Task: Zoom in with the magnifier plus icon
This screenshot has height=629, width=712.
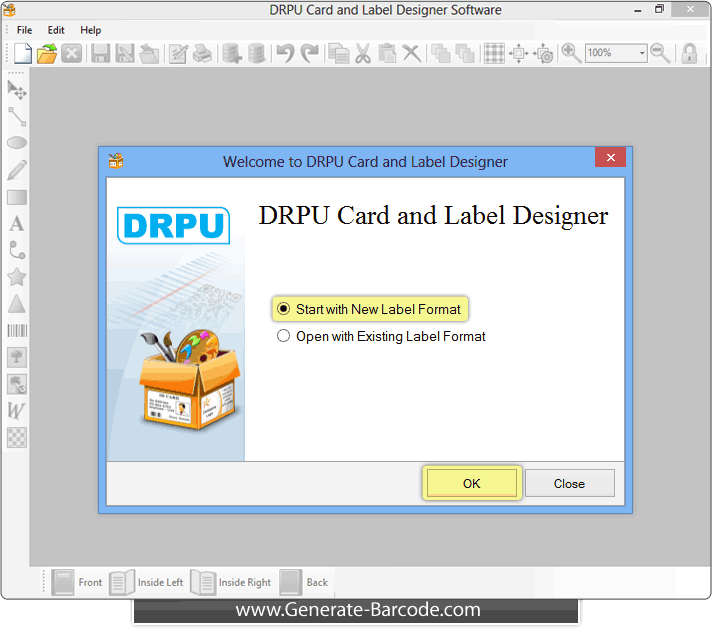Action: pyautogui.click(x=571, y=53)
